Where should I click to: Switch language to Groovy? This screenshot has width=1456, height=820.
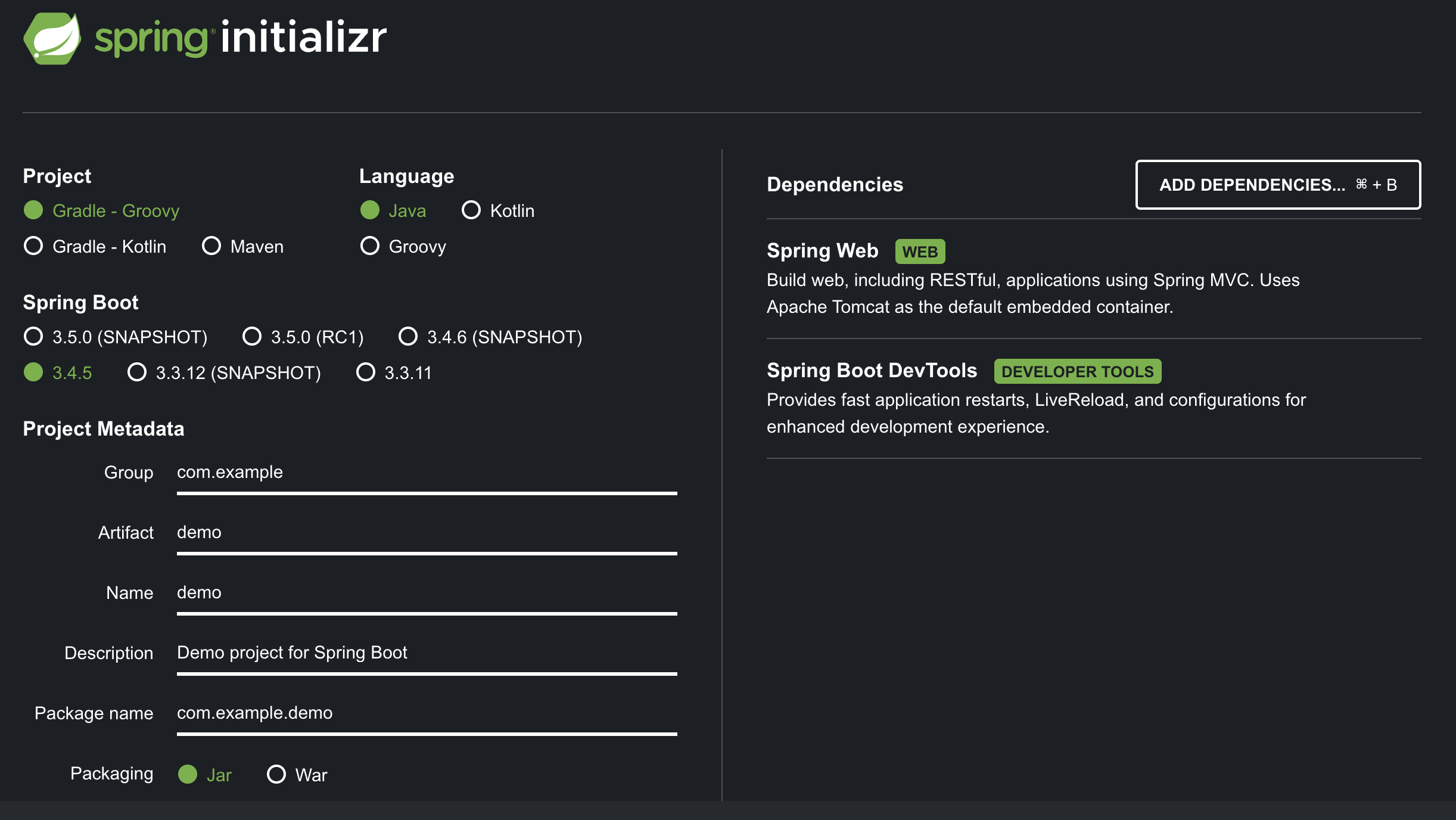(x=403, y=246)
